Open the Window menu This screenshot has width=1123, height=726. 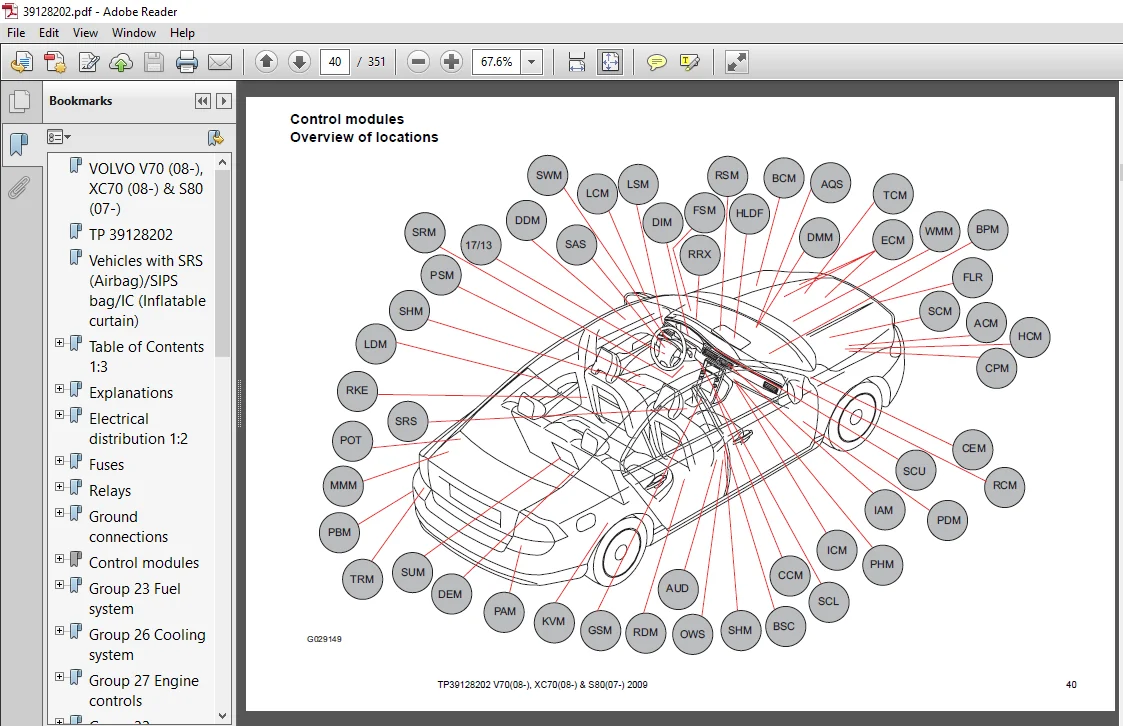pos(134,33)
